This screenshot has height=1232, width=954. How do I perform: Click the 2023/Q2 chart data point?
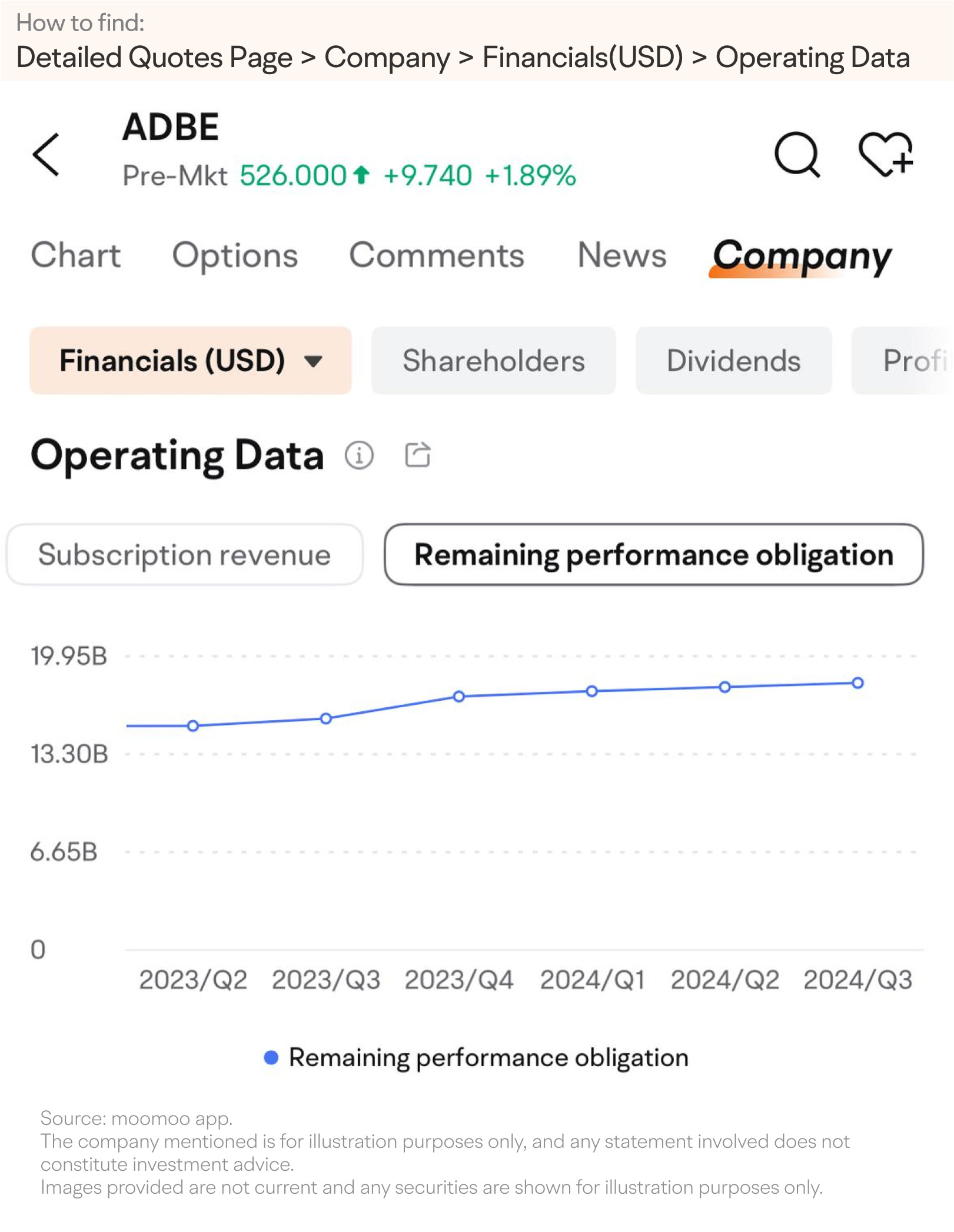(x=193, y=726)
